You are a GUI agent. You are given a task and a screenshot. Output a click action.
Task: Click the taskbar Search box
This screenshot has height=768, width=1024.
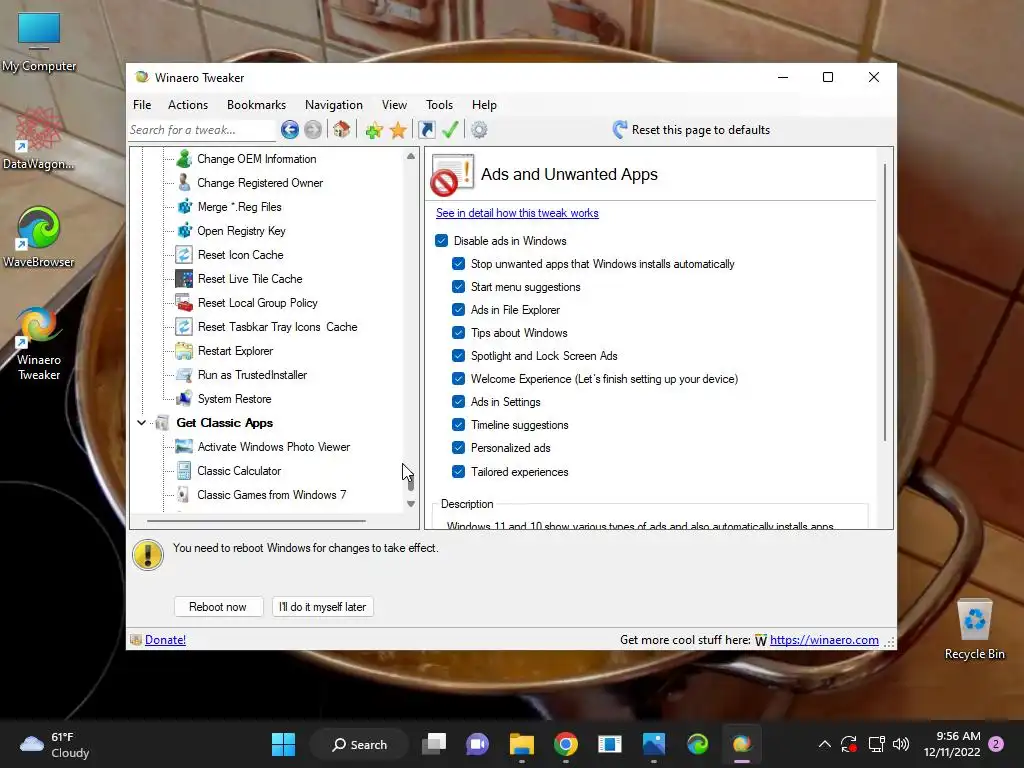[x=359, y=744]
